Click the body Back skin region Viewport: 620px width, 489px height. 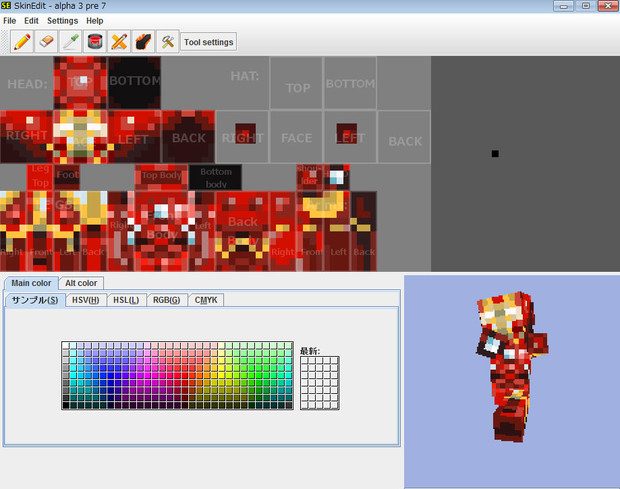tap(242, 231)
